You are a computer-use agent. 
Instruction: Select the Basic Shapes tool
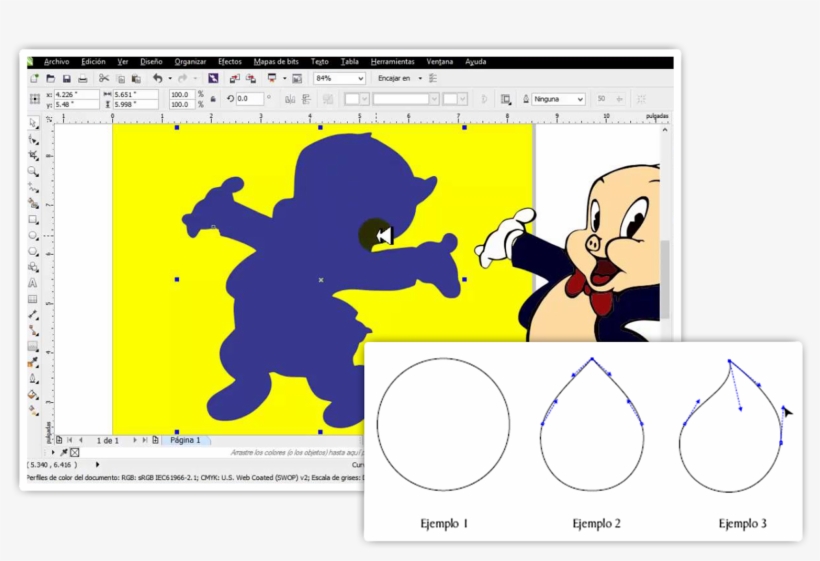coord(33,267)
